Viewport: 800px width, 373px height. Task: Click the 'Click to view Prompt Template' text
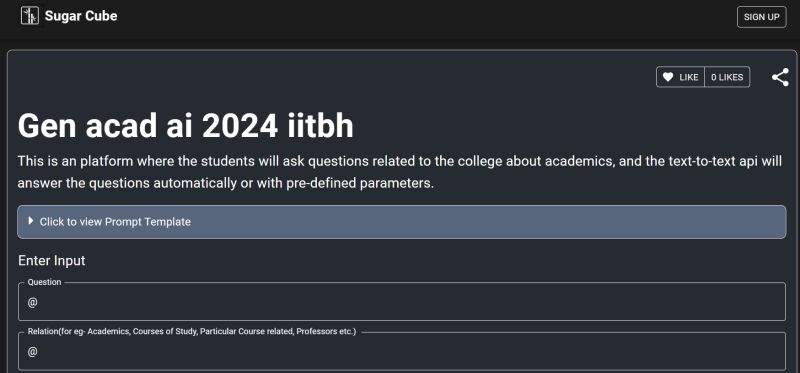(115, 221)
